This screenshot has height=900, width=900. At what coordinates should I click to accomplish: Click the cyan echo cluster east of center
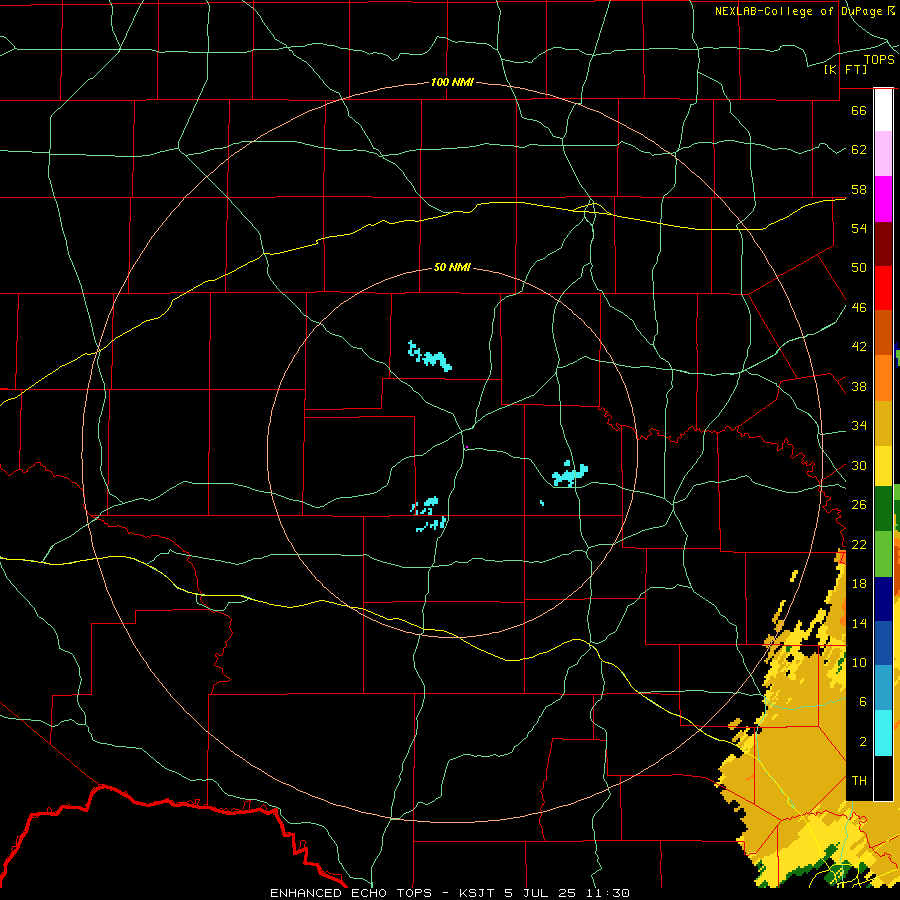[569, 474]
